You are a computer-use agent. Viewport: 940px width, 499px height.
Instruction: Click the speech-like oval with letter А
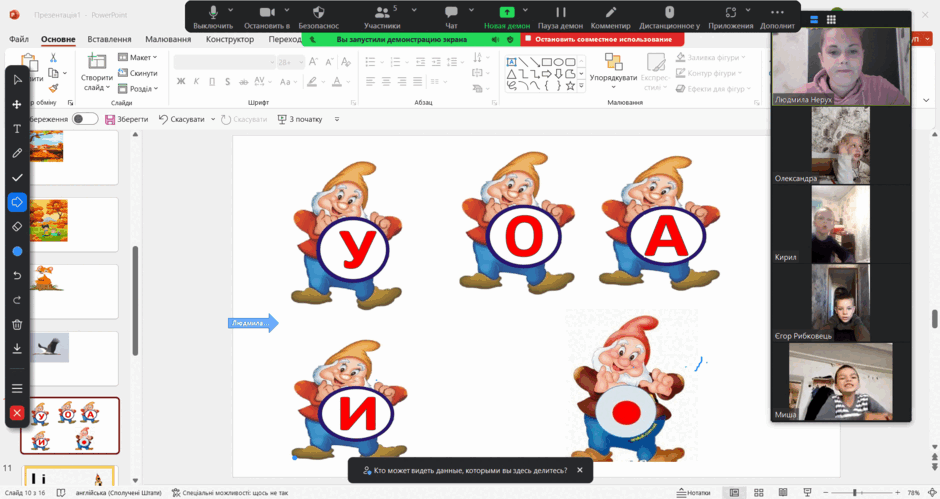tap(665, 238)
